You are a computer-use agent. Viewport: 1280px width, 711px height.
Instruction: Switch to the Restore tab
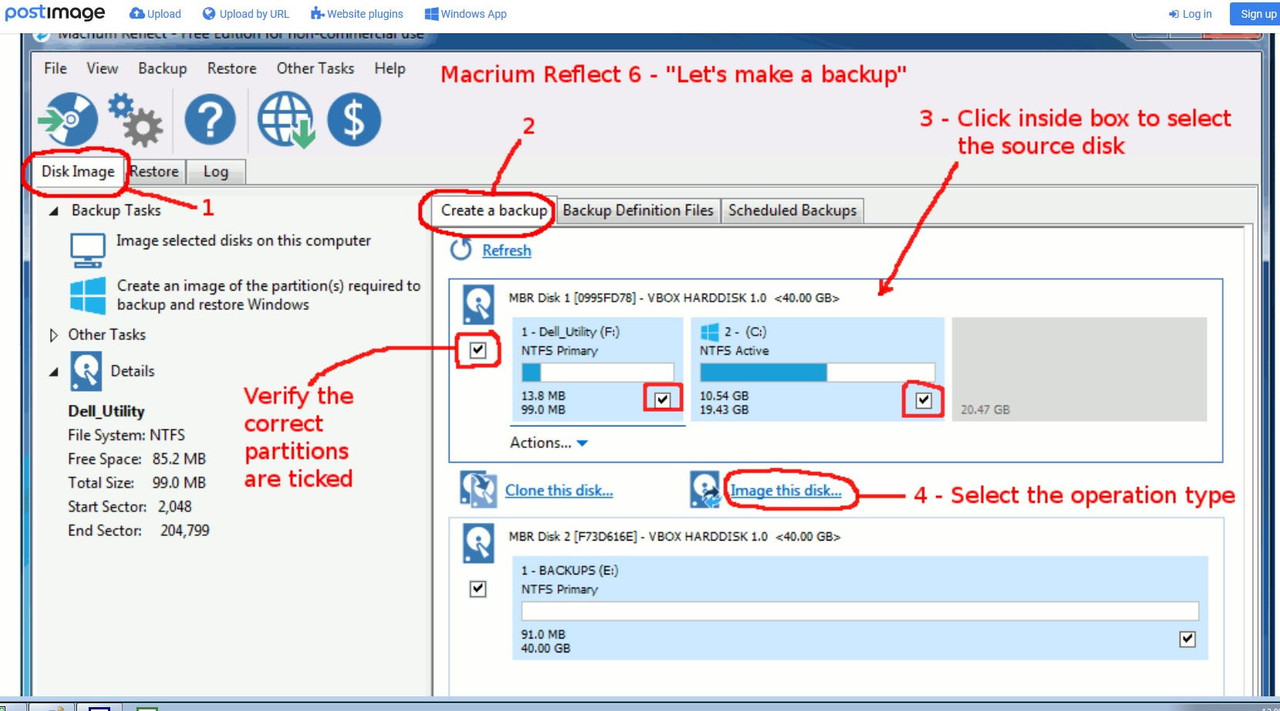click(x=154, y=171)
